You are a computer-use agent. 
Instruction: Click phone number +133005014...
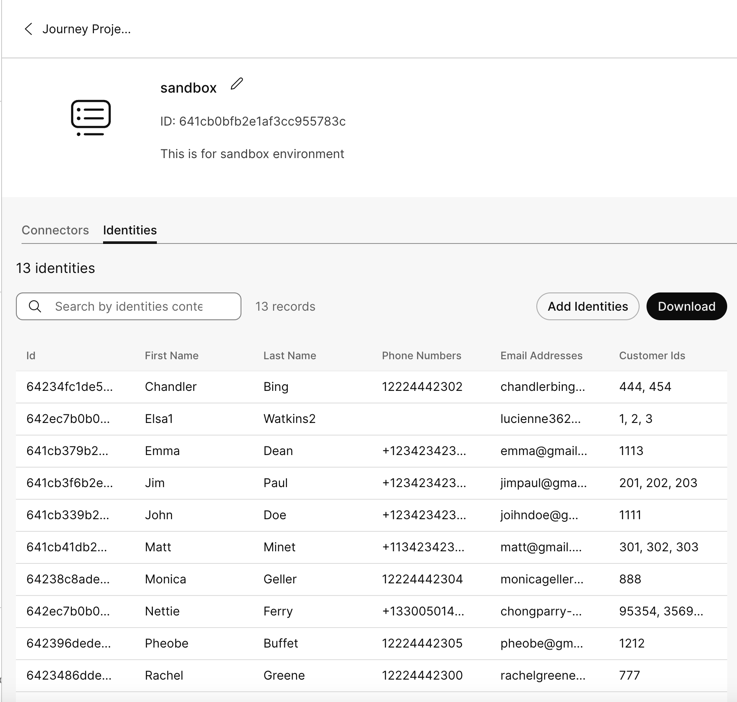423,611
